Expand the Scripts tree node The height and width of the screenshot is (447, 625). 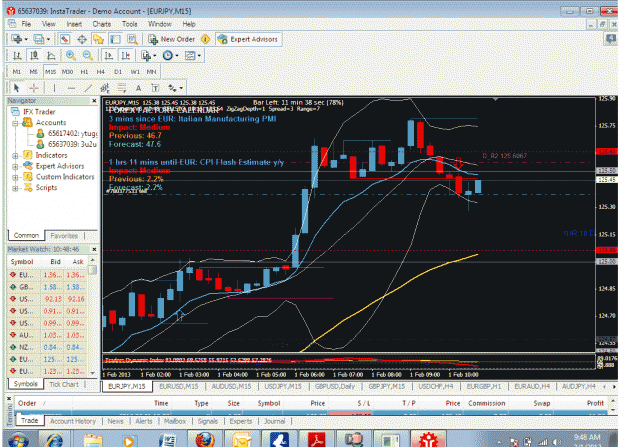(15, 188)
